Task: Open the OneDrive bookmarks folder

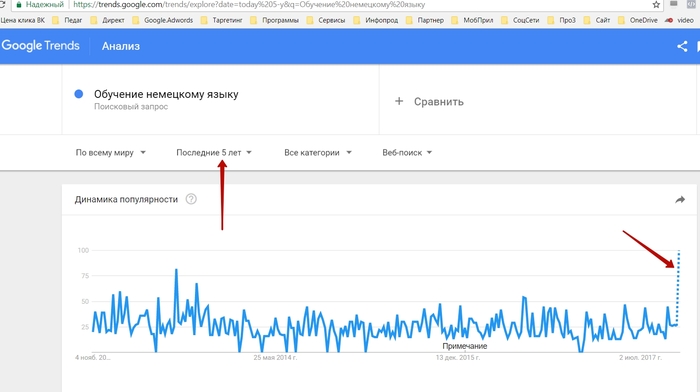Action: (x=638, y=20)
